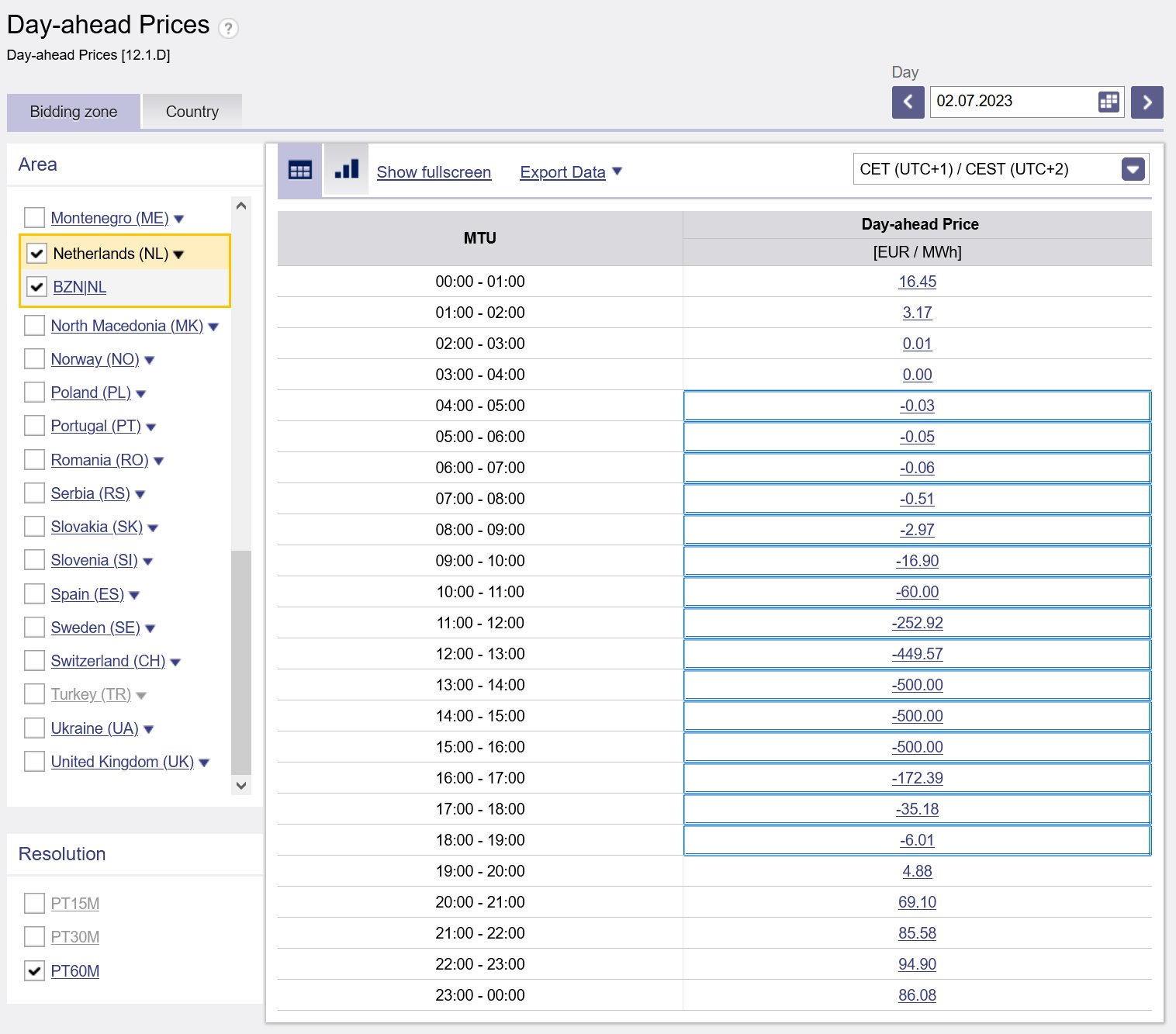Uncheck the PT60M resolution checkbox
This screenshot has width=1176, height=1034.
point(34,970)
